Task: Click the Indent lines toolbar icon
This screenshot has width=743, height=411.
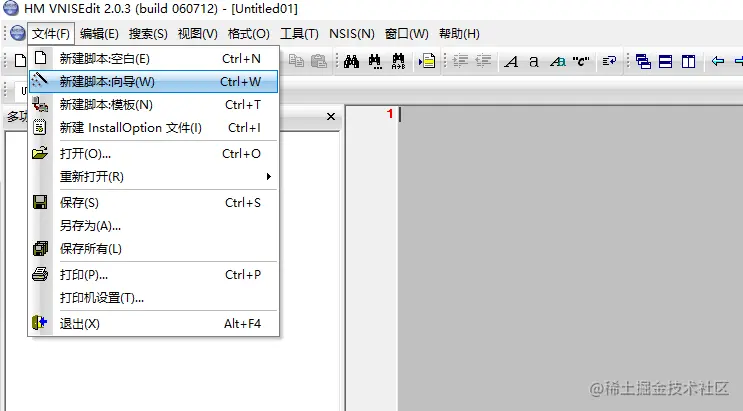Action: coord(460,61)
